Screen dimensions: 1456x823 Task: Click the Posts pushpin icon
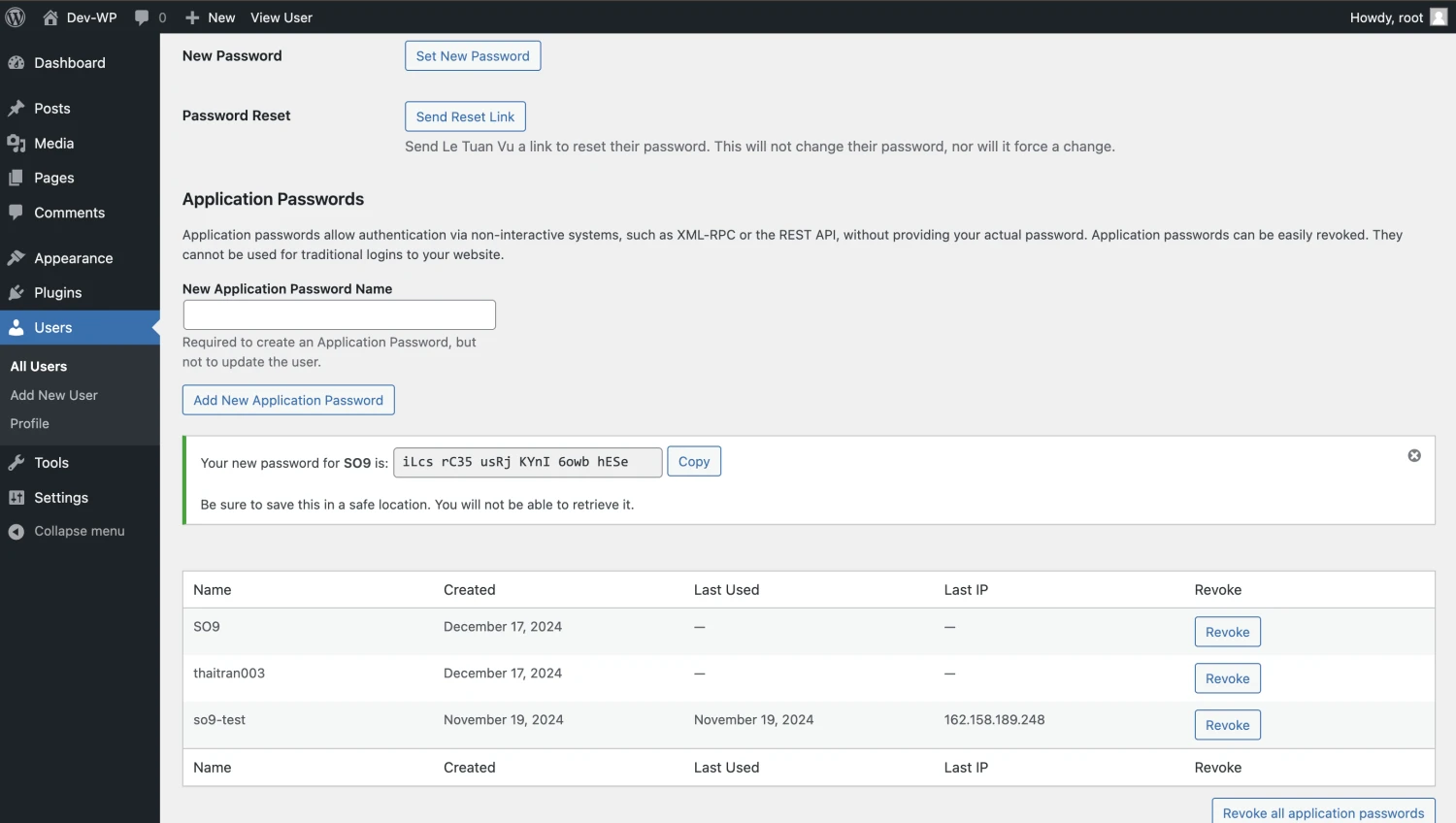coord(17,109)
